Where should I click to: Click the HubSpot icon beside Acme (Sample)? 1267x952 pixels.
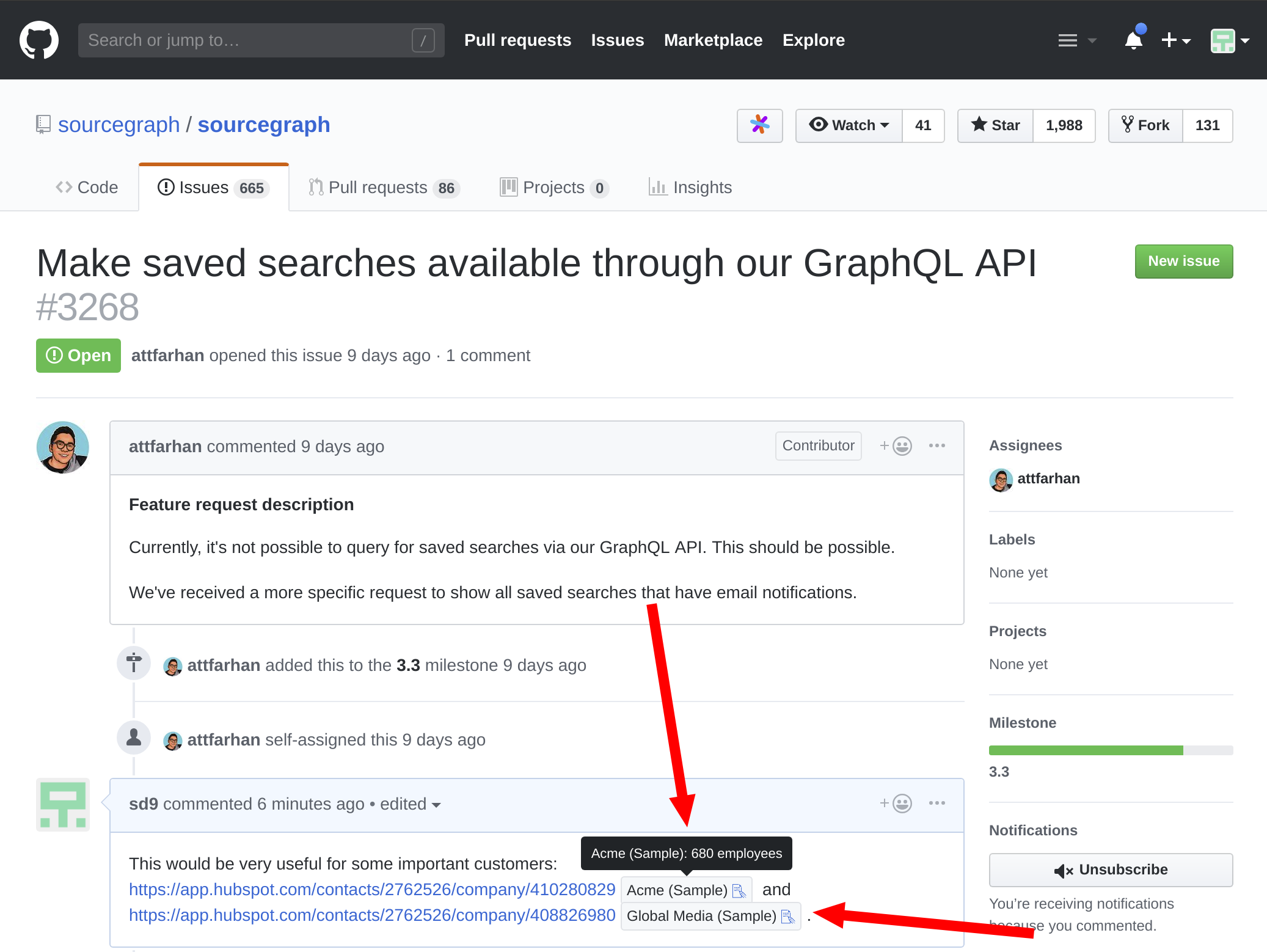[x=740, y=890]
